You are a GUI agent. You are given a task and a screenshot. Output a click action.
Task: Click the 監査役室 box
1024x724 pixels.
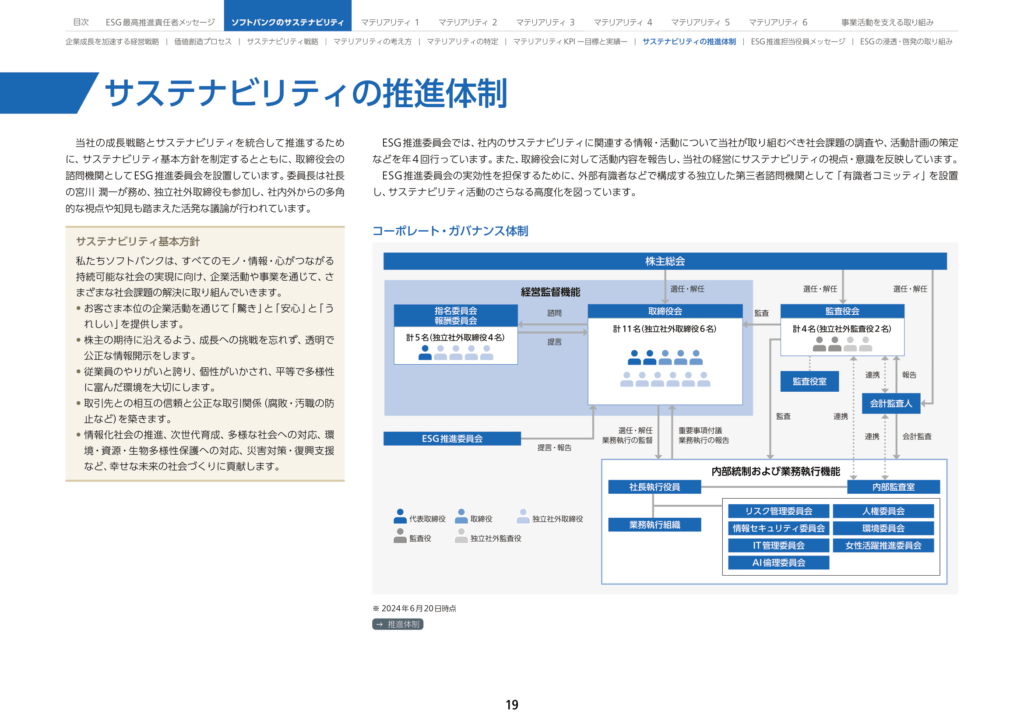810,381
